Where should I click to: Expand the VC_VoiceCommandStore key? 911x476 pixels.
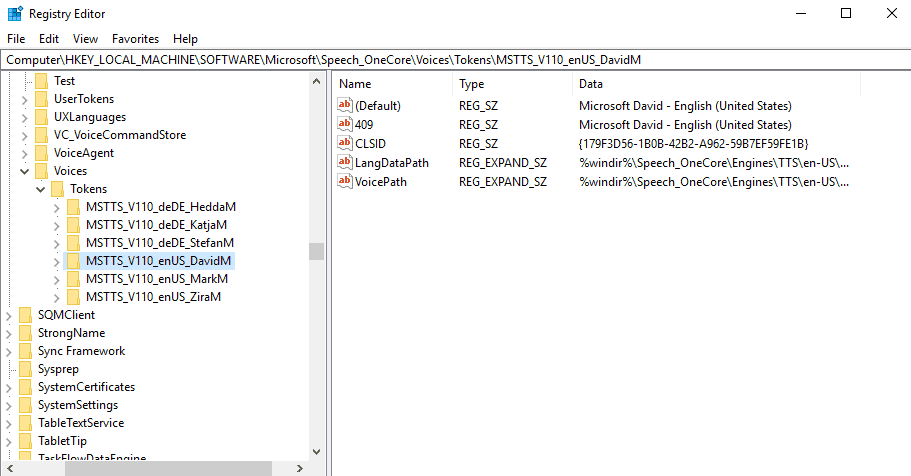coord(24,136)
